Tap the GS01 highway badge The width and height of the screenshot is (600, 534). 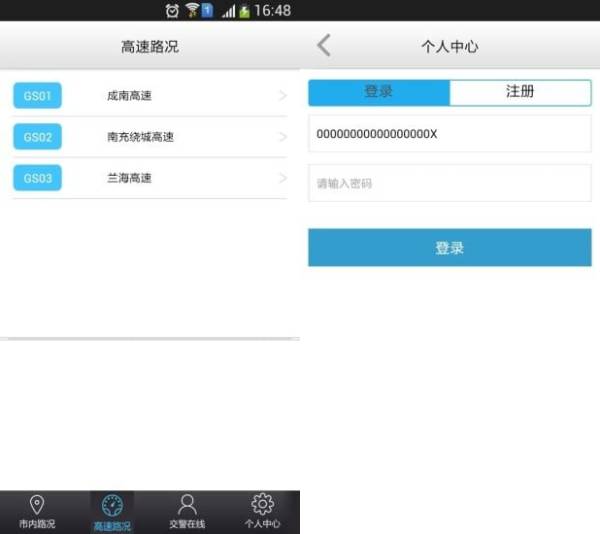tap(38, 95)
